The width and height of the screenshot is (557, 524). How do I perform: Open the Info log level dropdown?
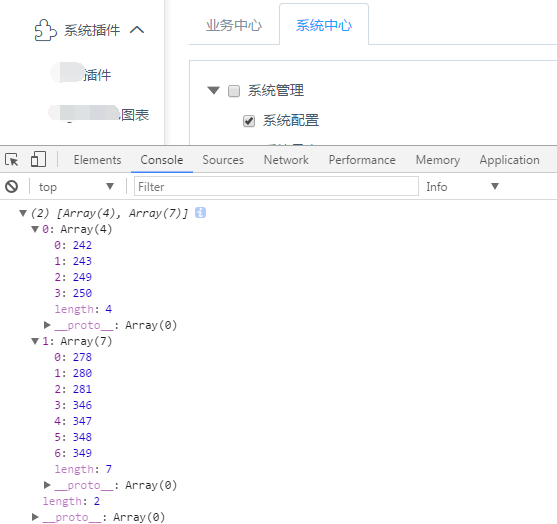(x=462, y=187)
